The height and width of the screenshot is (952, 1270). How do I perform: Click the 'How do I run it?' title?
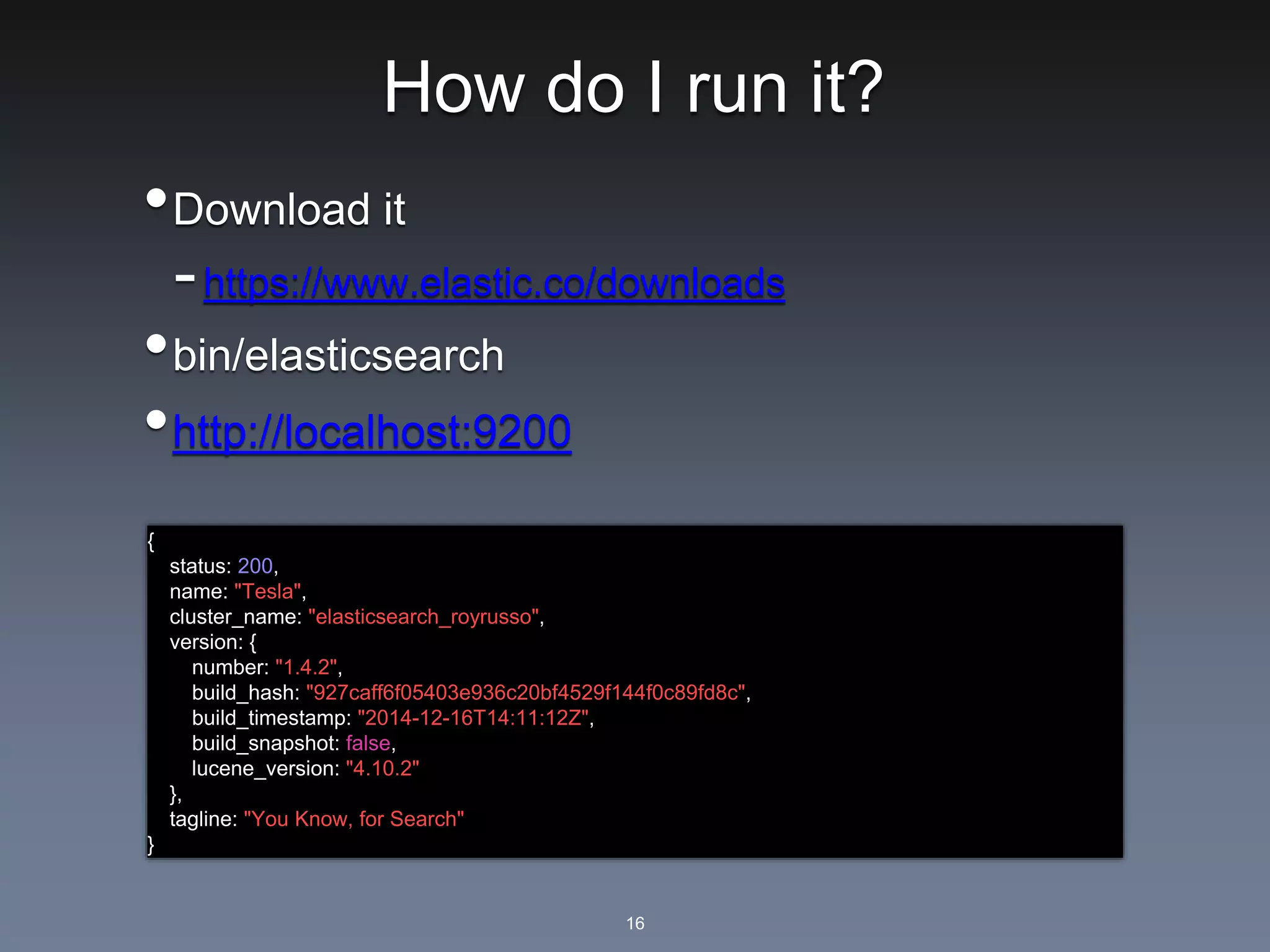coord(633,87)
